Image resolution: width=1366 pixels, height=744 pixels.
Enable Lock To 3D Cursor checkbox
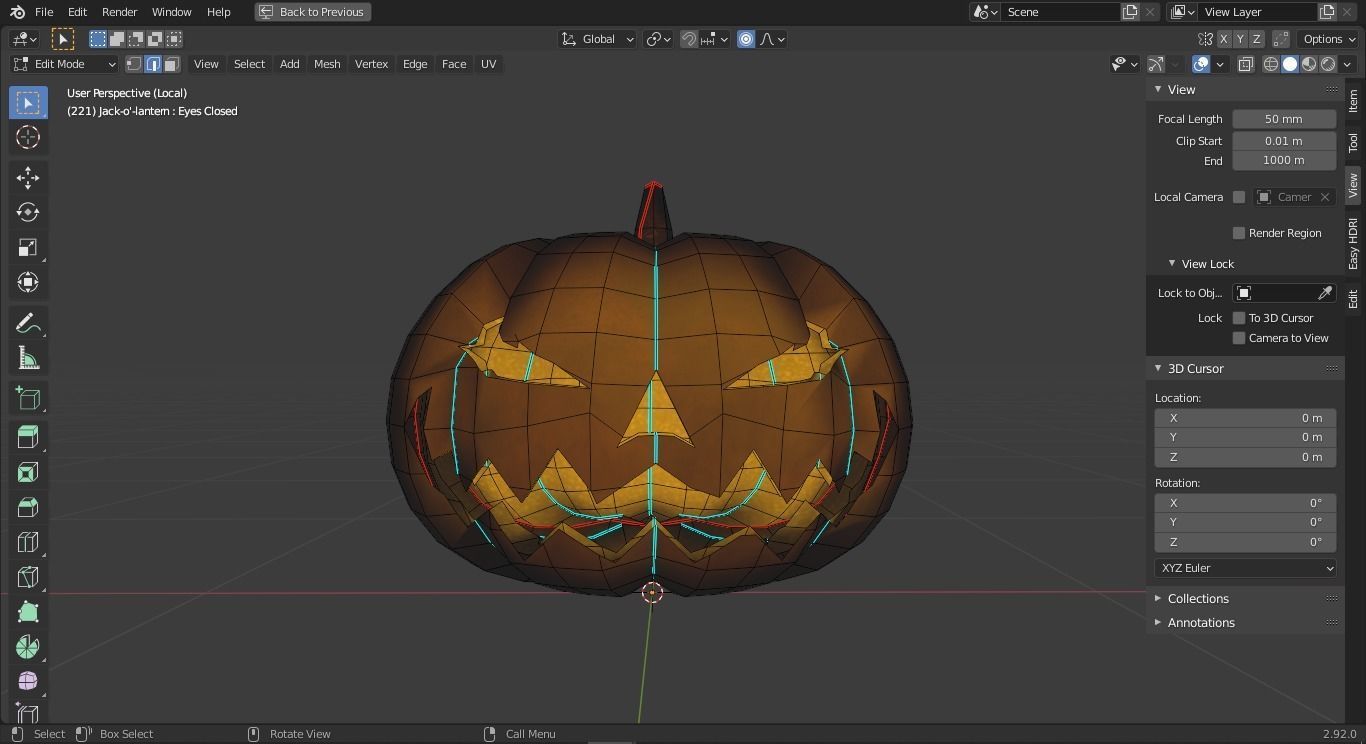point(1239,318)
